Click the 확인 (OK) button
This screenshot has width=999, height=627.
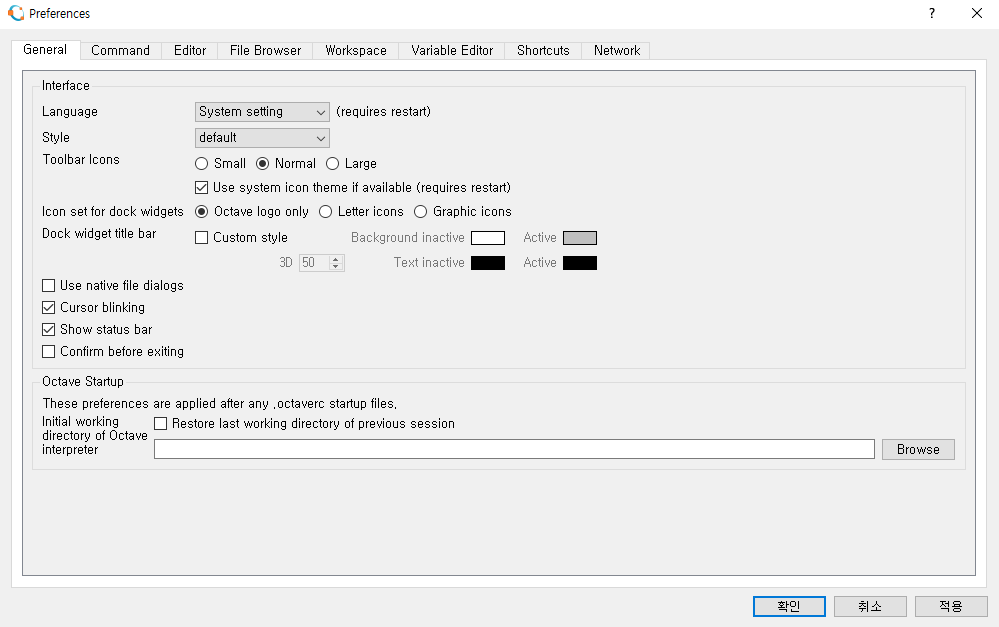[x=789, y=607]
